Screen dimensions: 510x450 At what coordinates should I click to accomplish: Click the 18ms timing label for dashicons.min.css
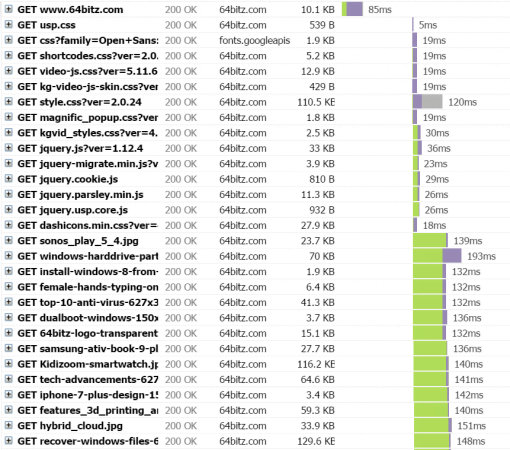point(434,225)
